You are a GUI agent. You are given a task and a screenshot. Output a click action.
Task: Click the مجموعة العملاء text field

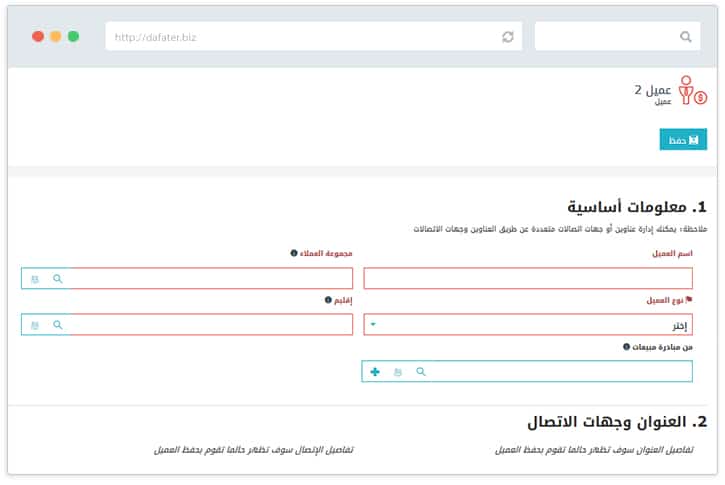tap(187, 278)
